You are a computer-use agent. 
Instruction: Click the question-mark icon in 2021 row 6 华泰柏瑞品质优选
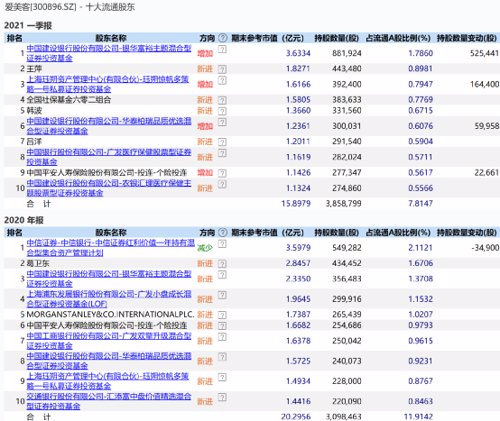(222, 122)
